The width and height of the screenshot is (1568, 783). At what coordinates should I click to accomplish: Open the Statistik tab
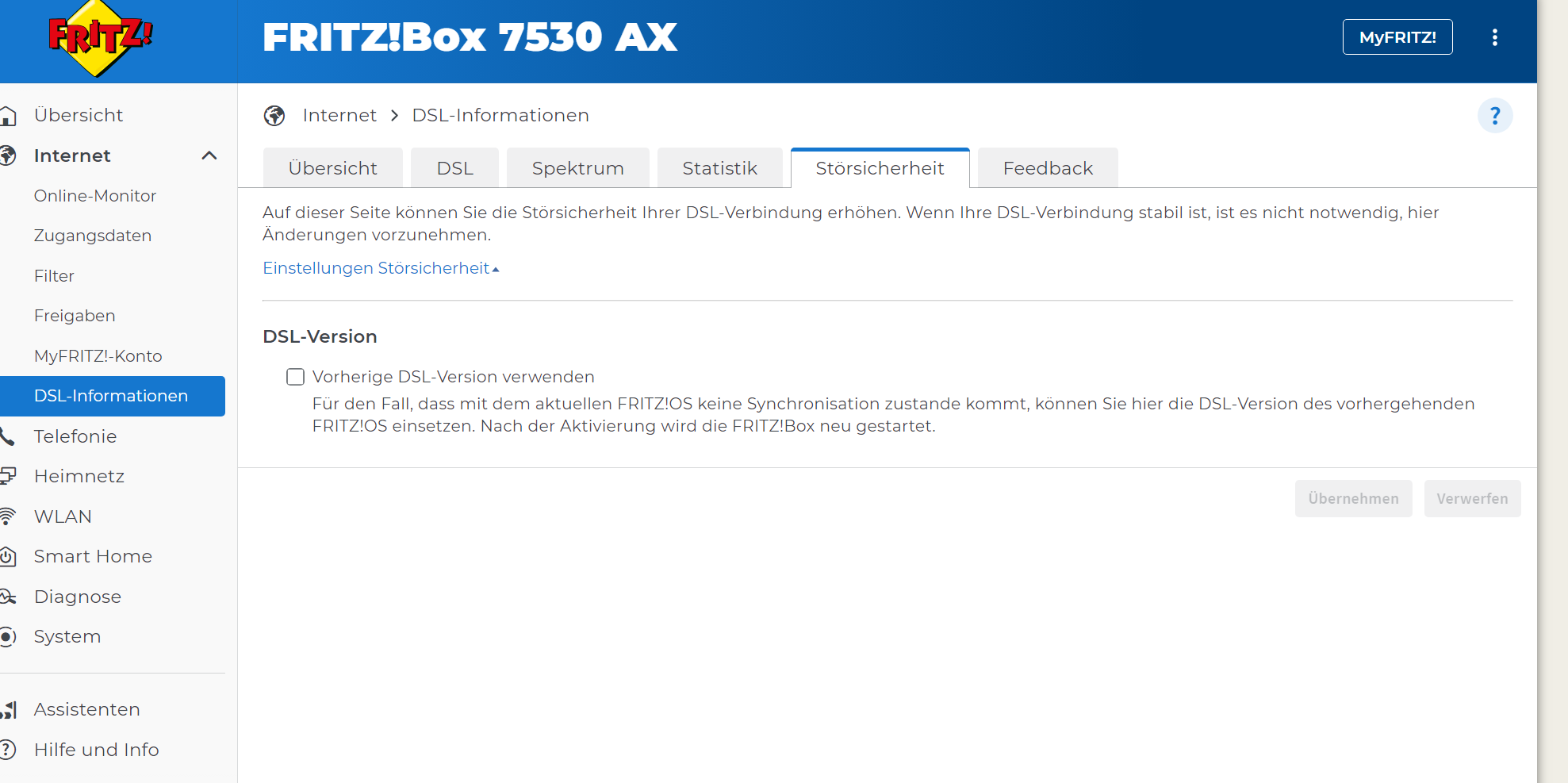[x=720, y=168]
